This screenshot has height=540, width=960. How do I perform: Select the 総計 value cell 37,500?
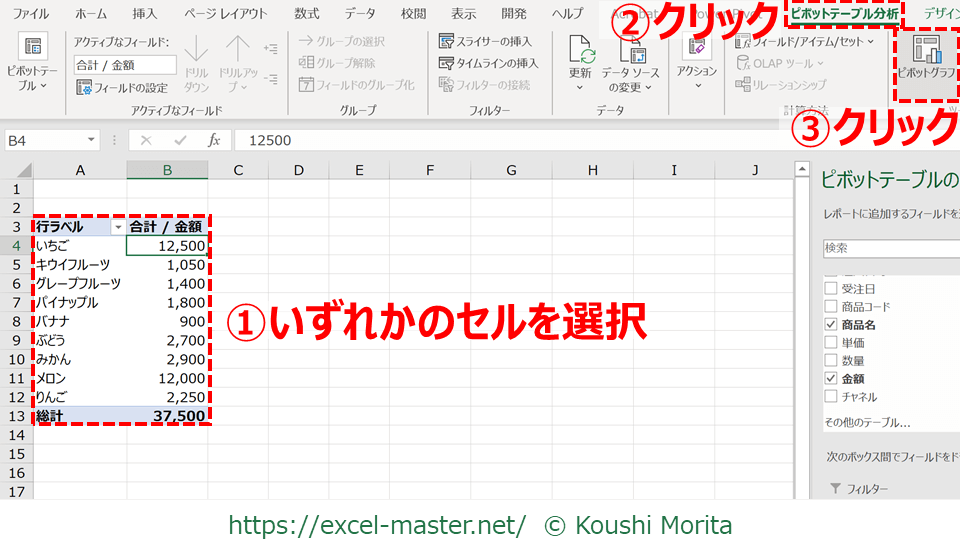coord(167,416)
